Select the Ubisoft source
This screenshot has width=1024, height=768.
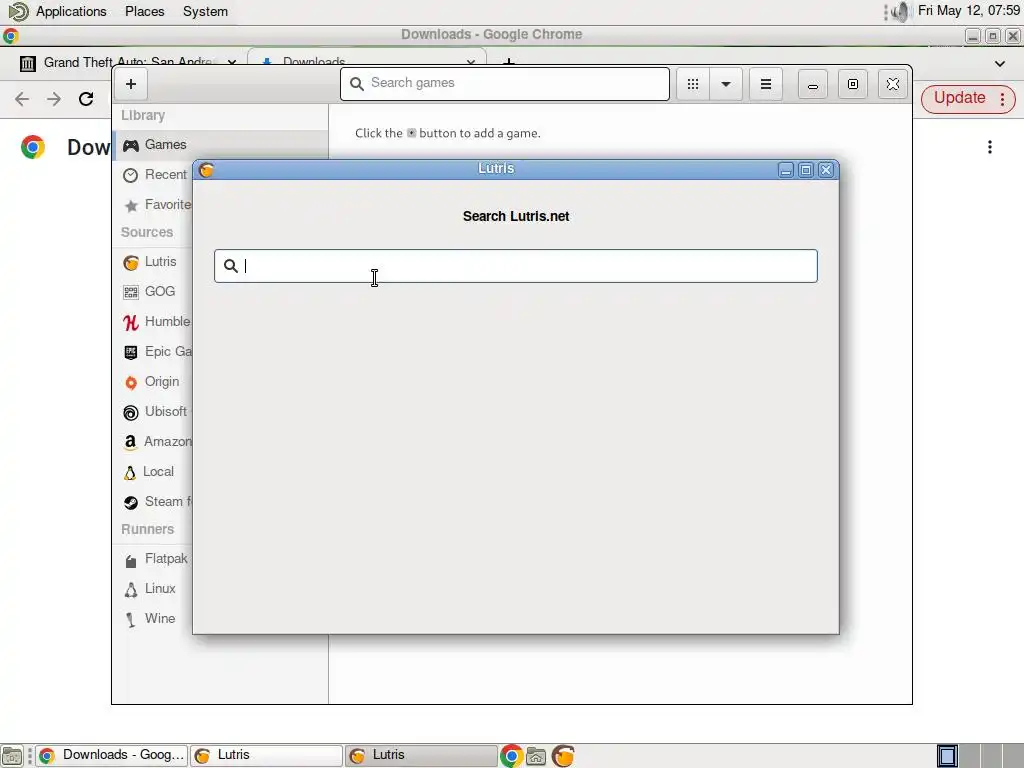[x=155, y=412]
